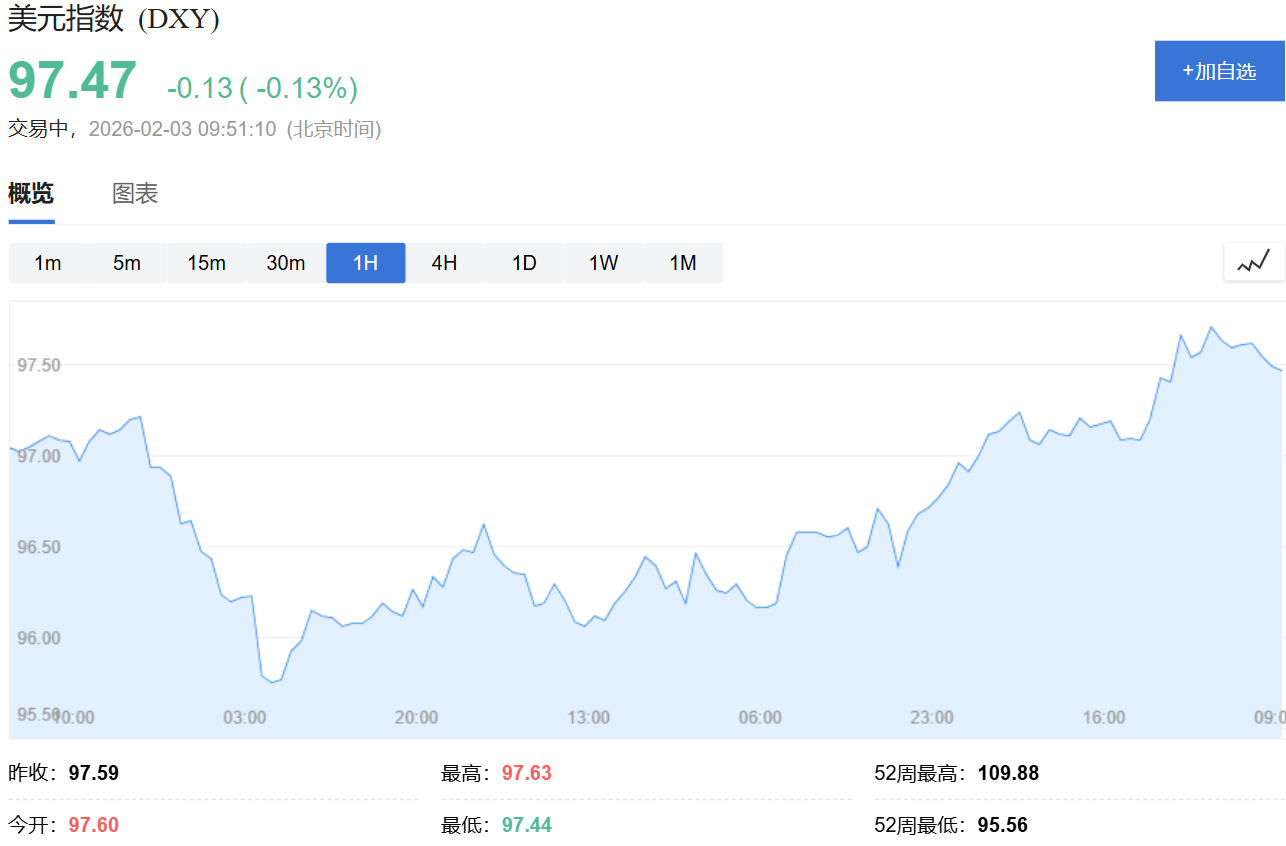Image resolution: width=1286 pixels, height=846 pixels.
Task: Set chart period to 4H
Action: tap(444, 263)
